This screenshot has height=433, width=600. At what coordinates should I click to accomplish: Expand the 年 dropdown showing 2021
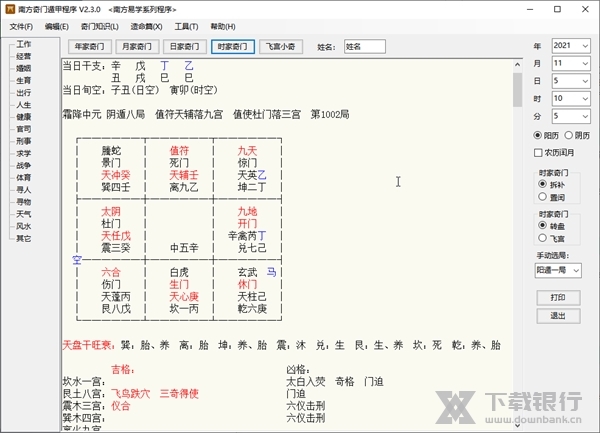pyautogui.click(x=585, y=46)
